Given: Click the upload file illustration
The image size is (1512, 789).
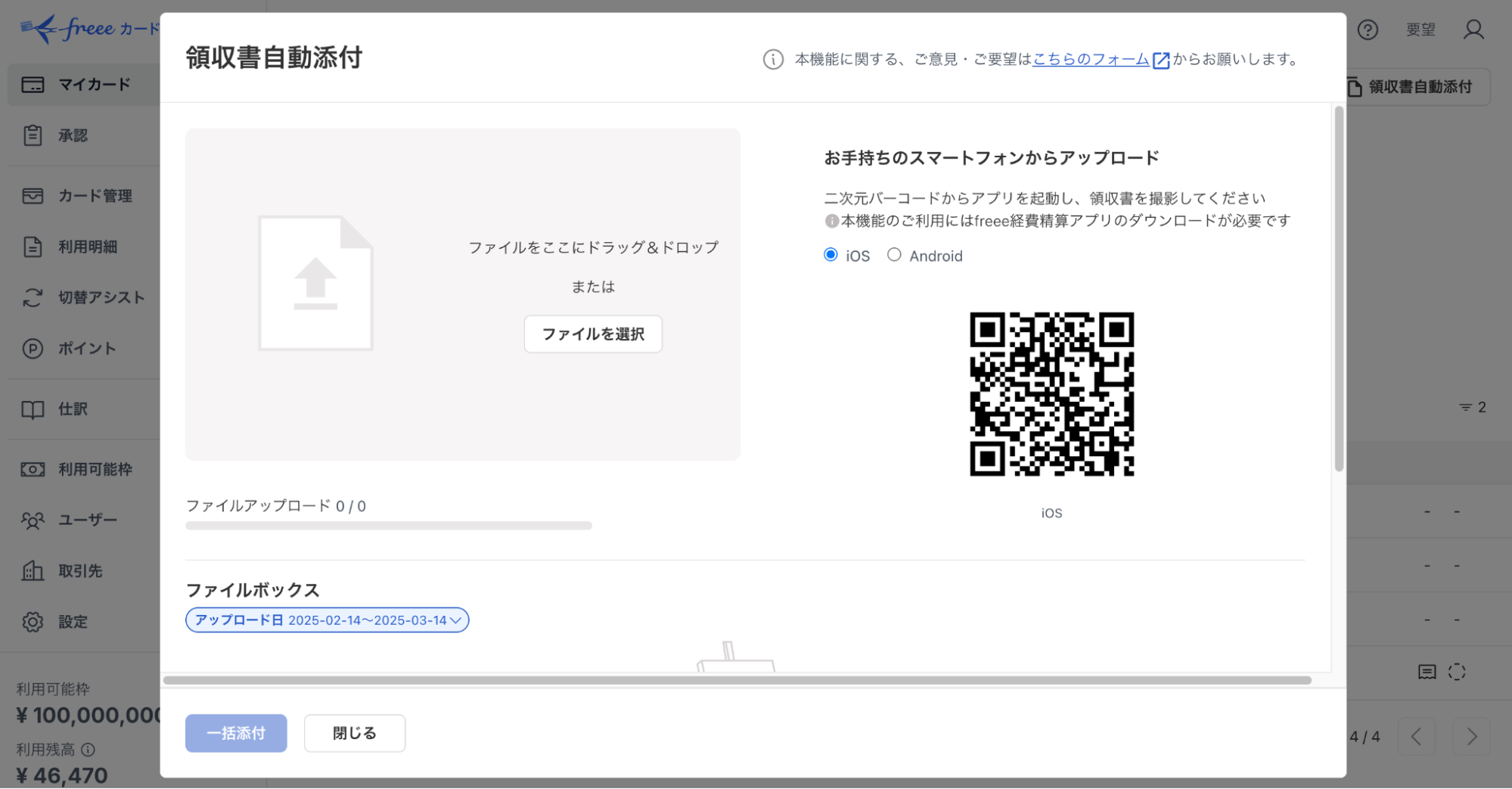Looking at the screenshot, I should click(x=315, y=283).
